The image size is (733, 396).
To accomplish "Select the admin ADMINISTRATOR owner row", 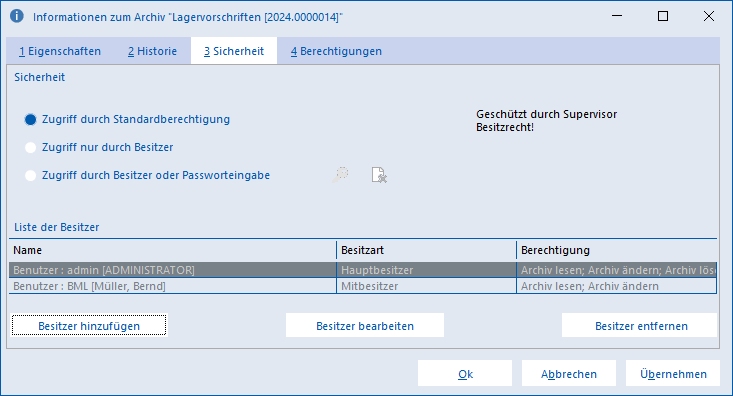I will tap(363, 270).
